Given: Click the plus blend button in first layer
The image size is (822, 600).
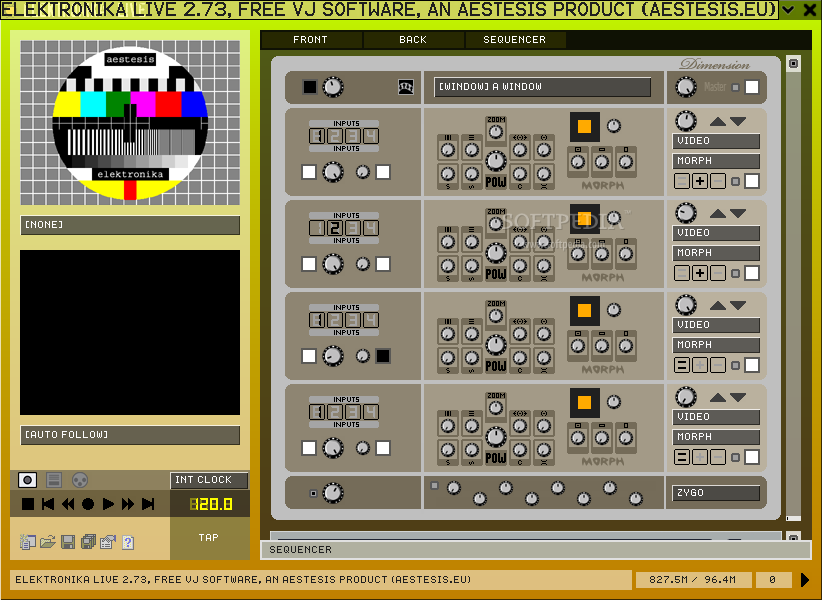Looking at the screenshot, I should [699, 181].
